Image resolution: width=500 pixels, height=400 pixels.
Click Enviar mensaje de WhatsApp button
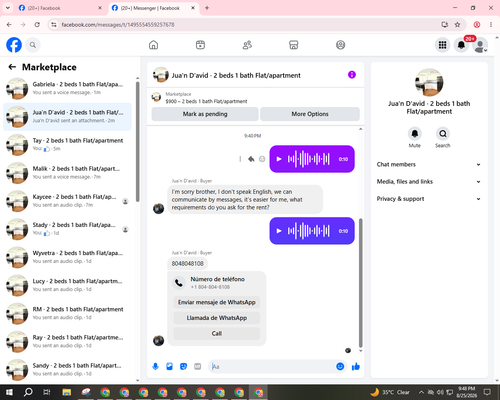[217, 302]
